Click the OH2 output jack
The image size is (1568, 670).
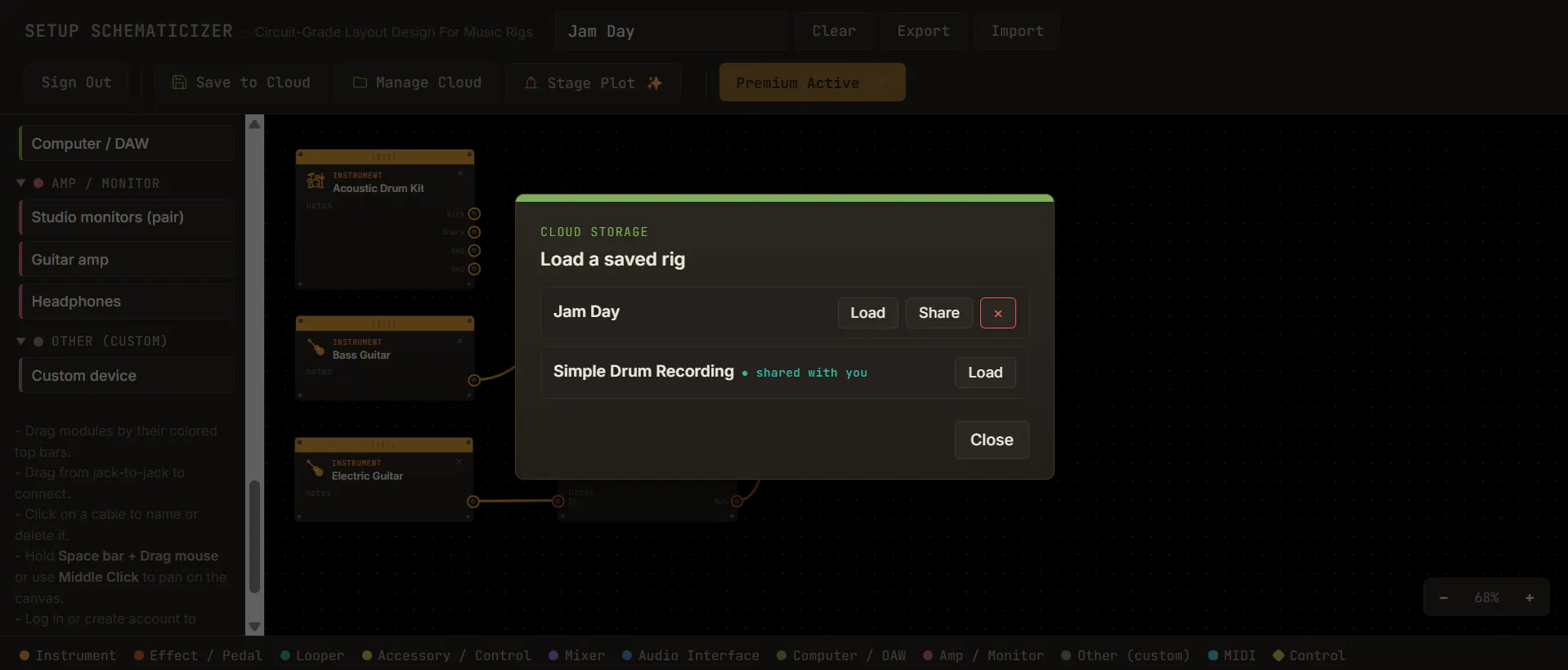point(474,269)
